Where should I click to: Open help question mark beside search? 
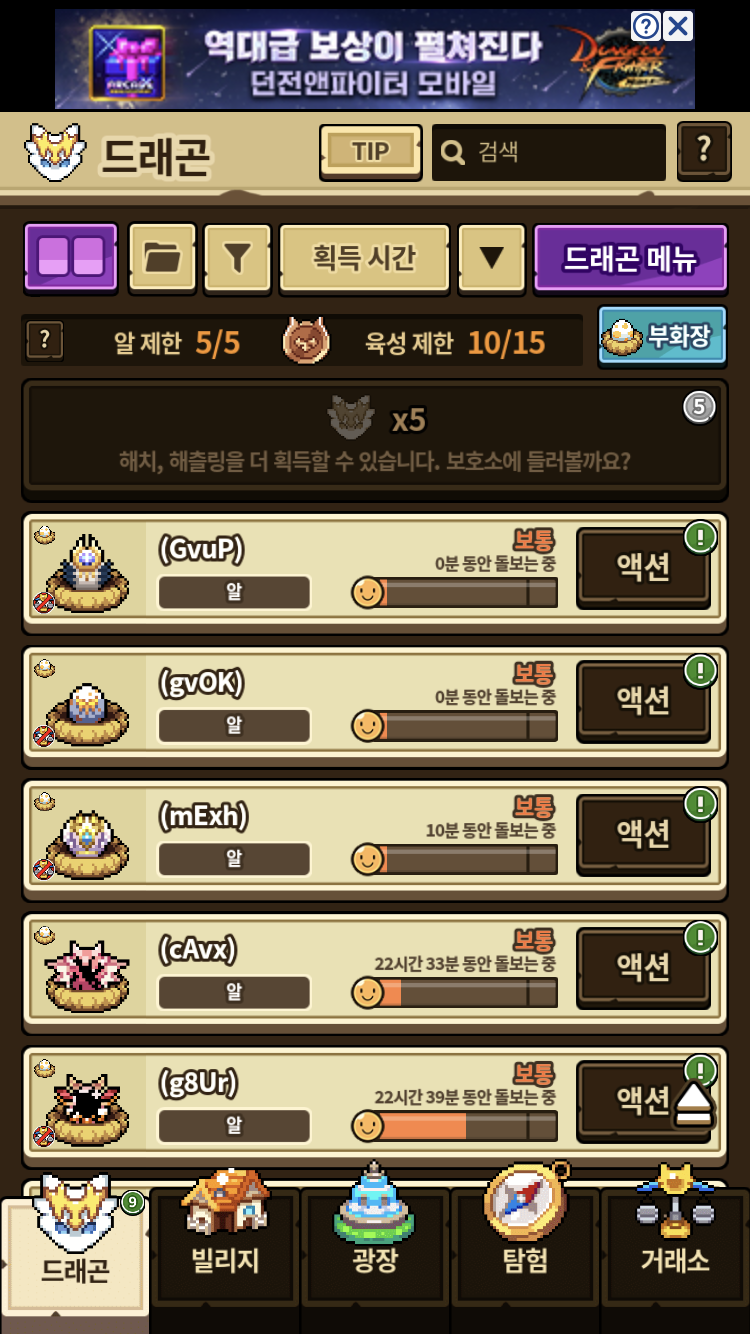point(704,151)
